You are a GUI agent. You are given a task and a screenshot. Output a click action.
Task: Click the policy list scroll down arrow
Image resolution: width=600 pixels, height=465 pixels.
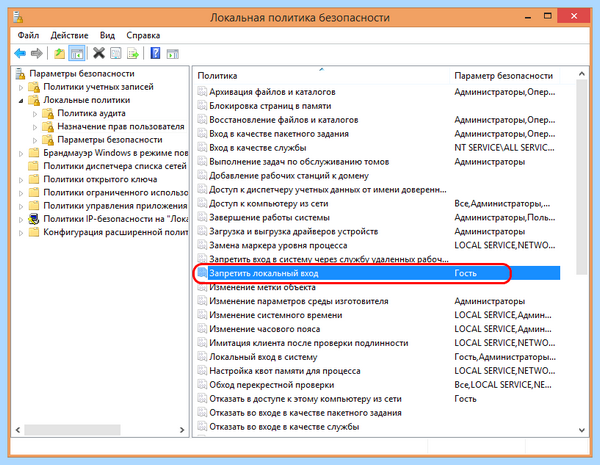582,430
